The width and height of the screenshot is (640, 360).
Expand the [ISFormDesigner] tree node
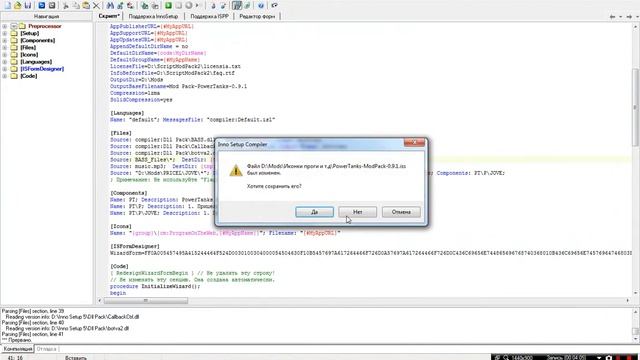click(x=4, y=69)
